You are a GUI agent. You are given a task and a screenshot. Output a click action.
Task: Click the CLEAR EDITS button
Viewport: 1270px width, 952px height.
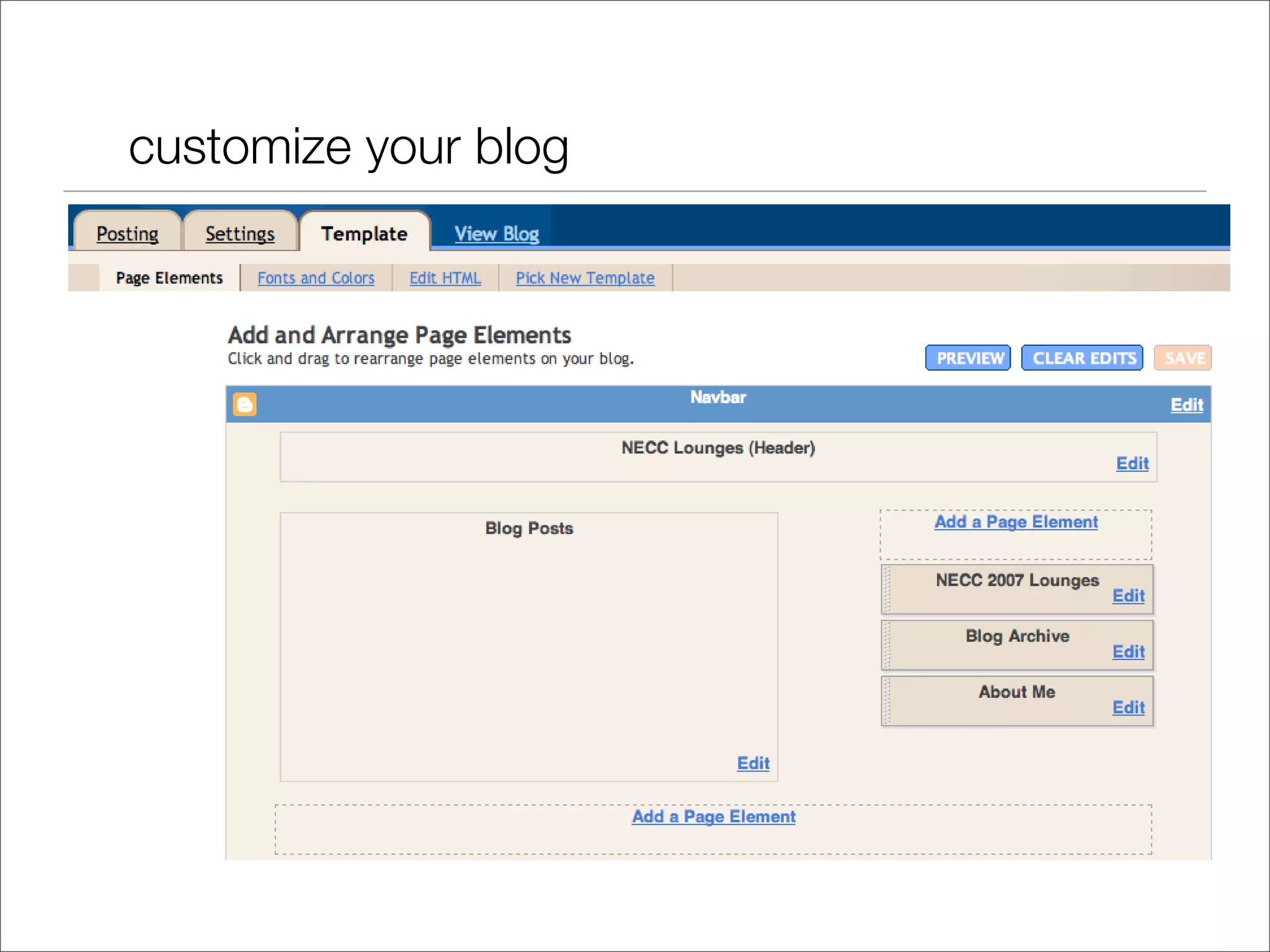[x=1082, y=358]
